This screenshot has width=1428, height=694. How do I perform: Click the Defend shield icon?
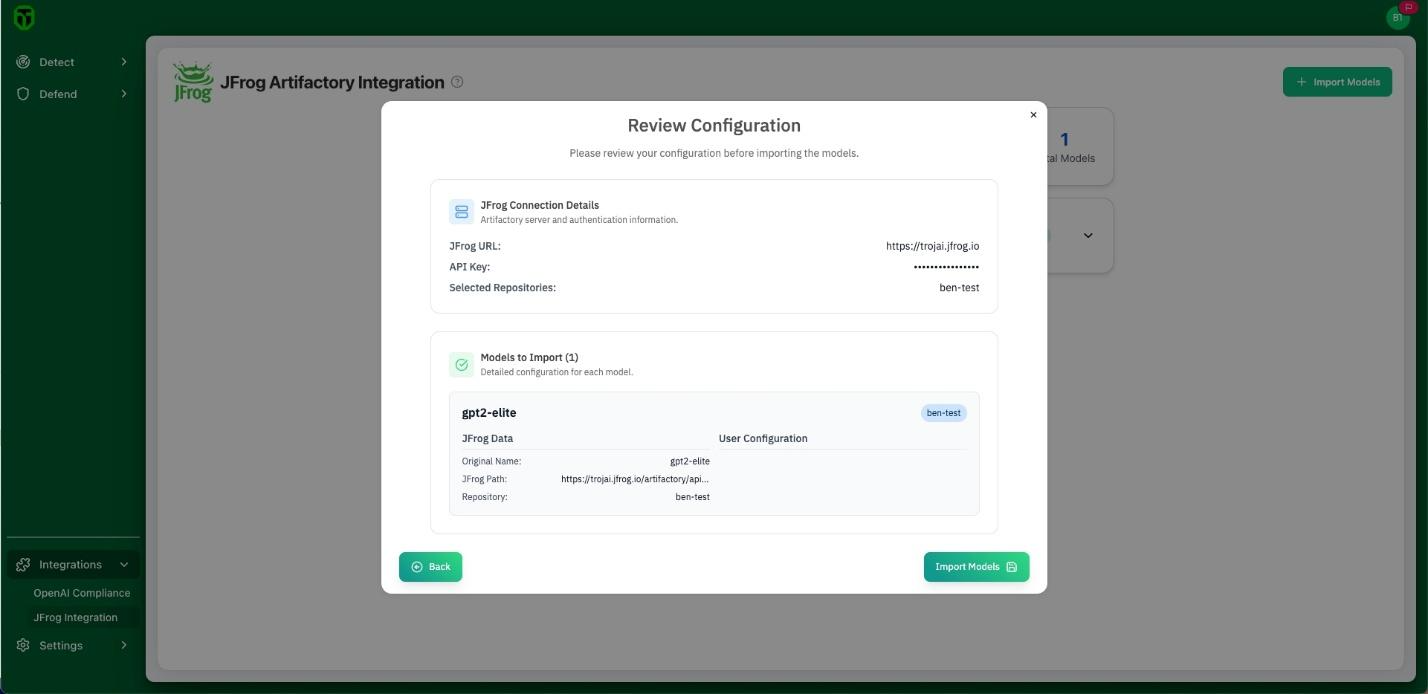pos(23,94)
